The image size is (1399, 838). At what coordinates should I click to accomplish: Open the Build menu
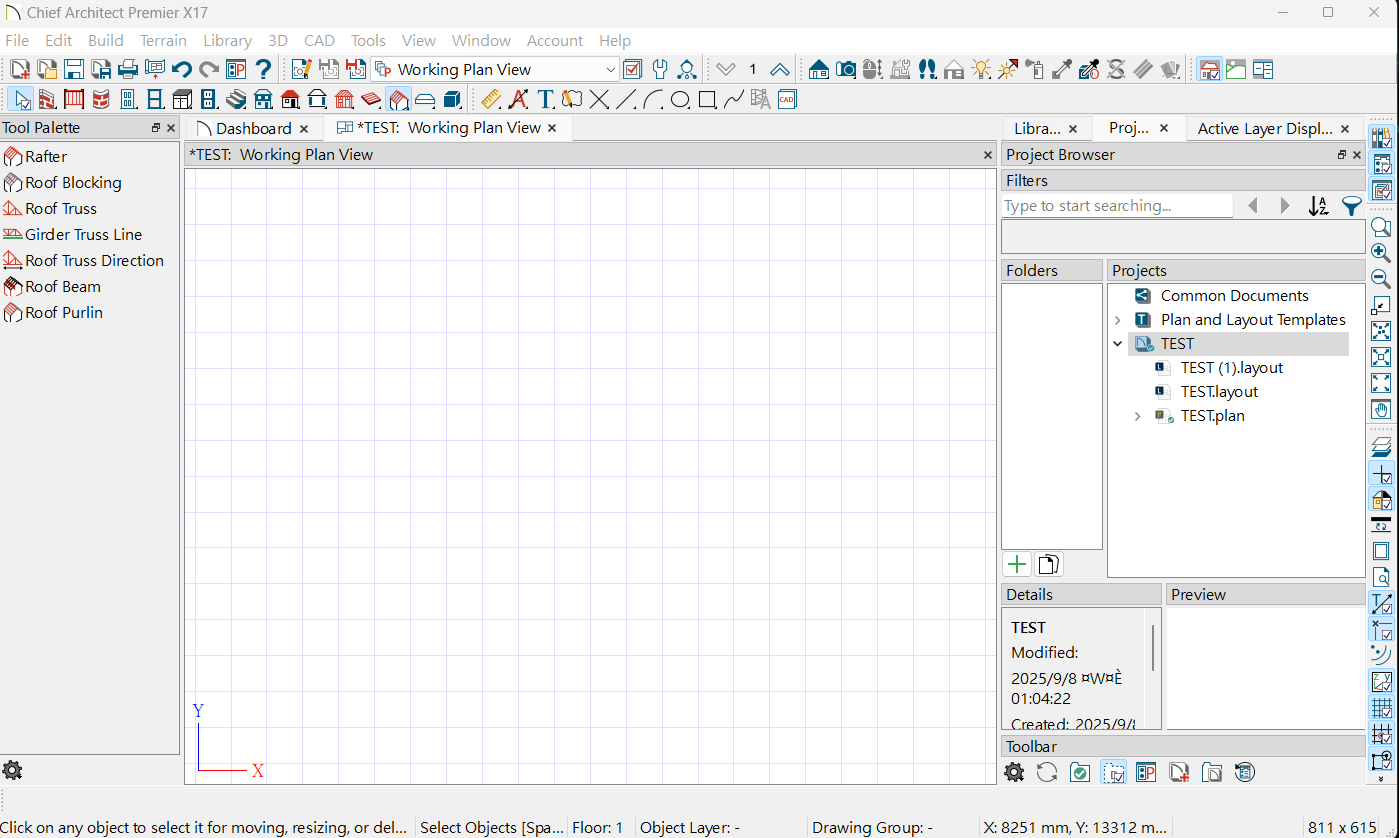pyautogui.click(x=106, y=41)
